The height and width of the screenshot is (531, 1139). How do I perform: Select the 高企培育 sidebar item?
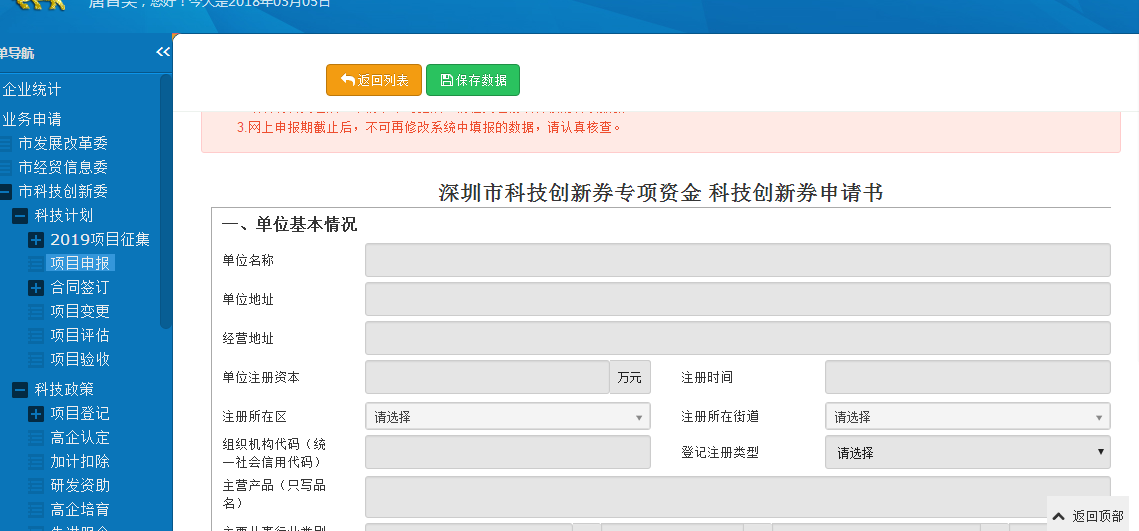coord(80,510)
